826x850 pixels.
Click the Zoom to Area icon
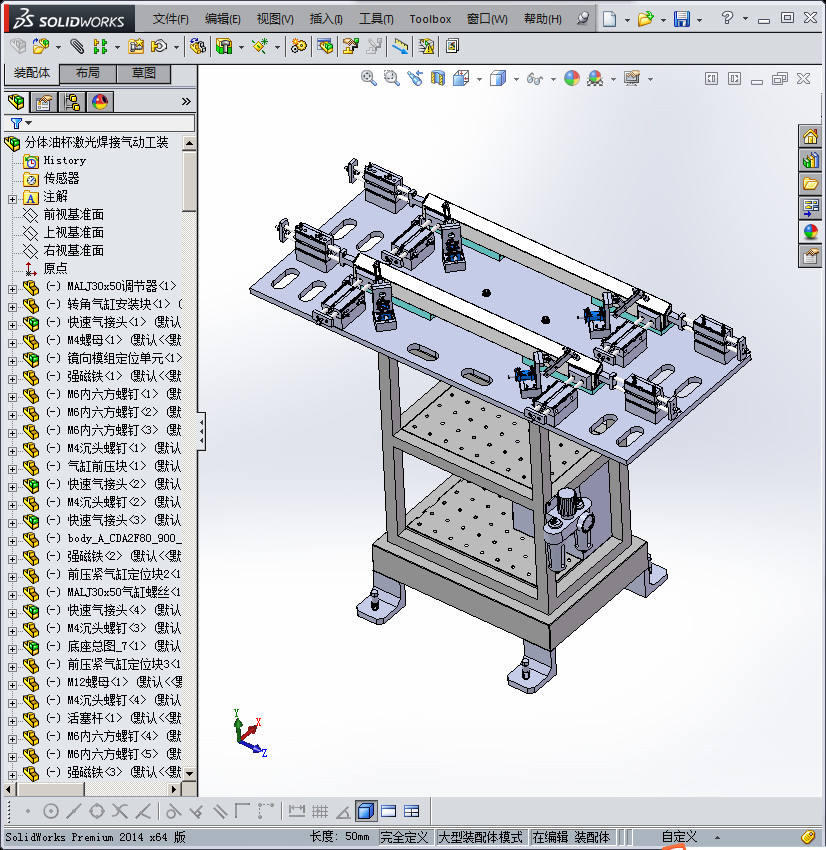coord(391,78)
